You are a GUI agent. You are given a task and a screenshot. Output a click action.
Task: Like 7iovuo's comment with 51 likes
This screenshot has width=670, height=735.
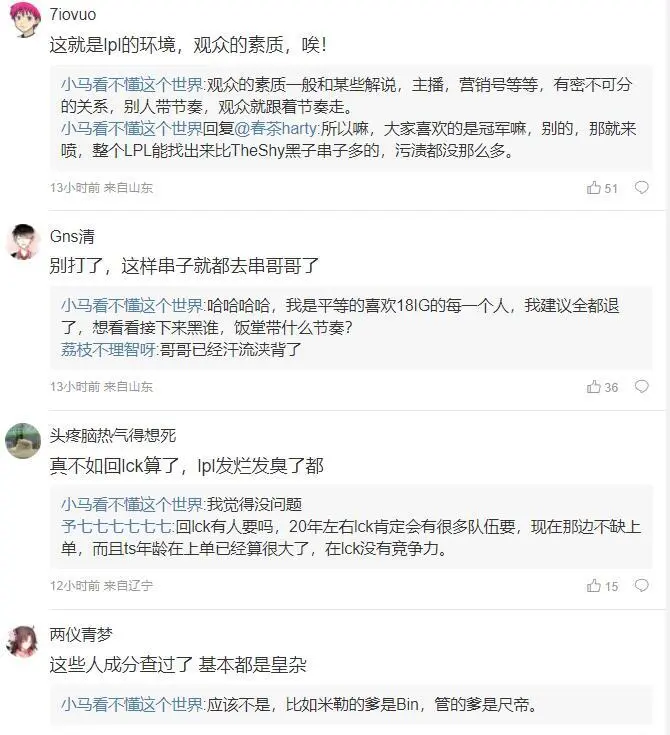pos(594,188)
